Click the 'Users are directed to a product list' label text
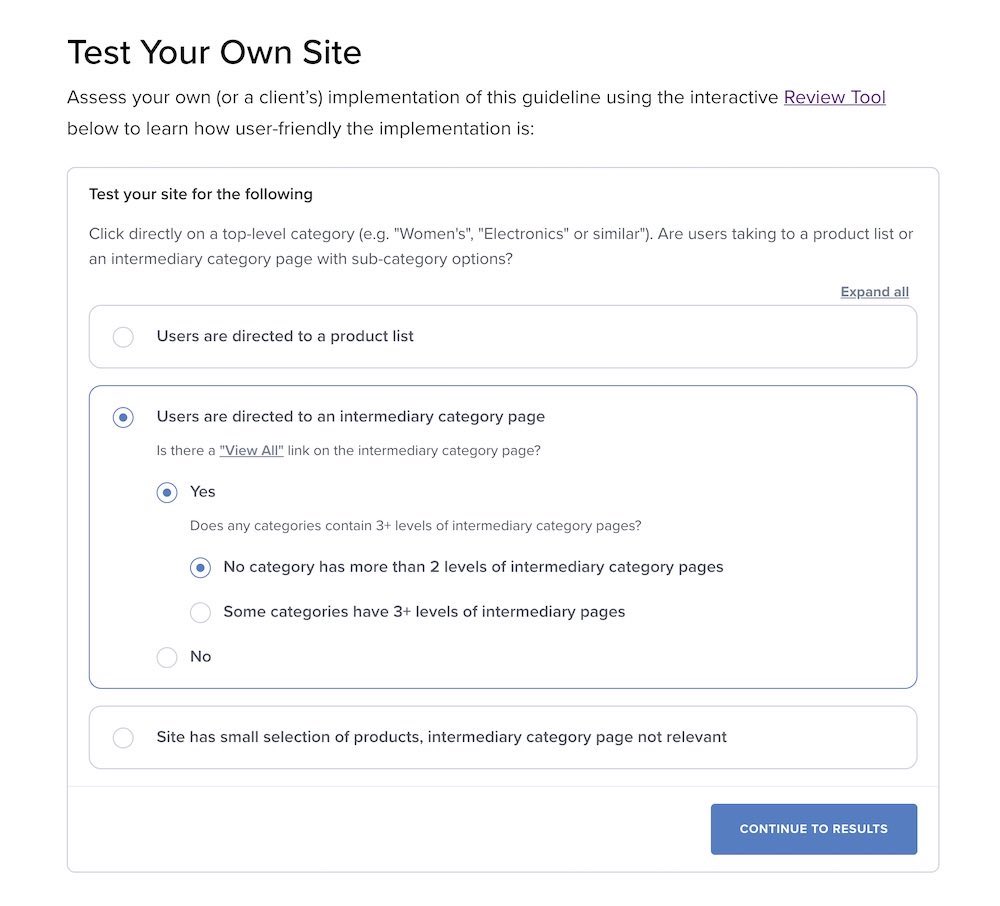This screenshot has width=1000, height=906. coord(285,336)
